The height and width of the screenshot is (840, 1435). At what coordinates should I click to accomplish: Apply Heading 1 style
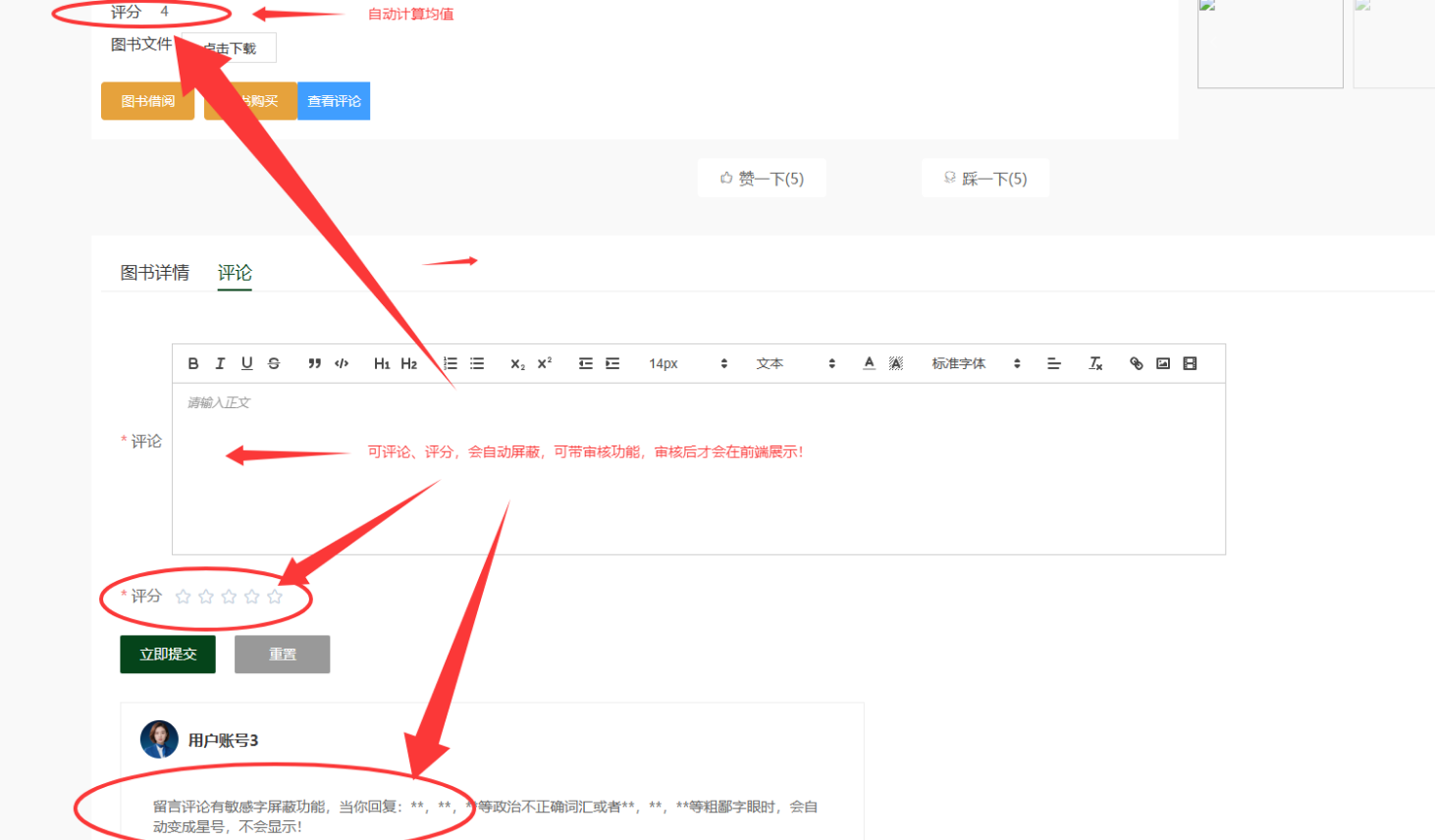382,363
